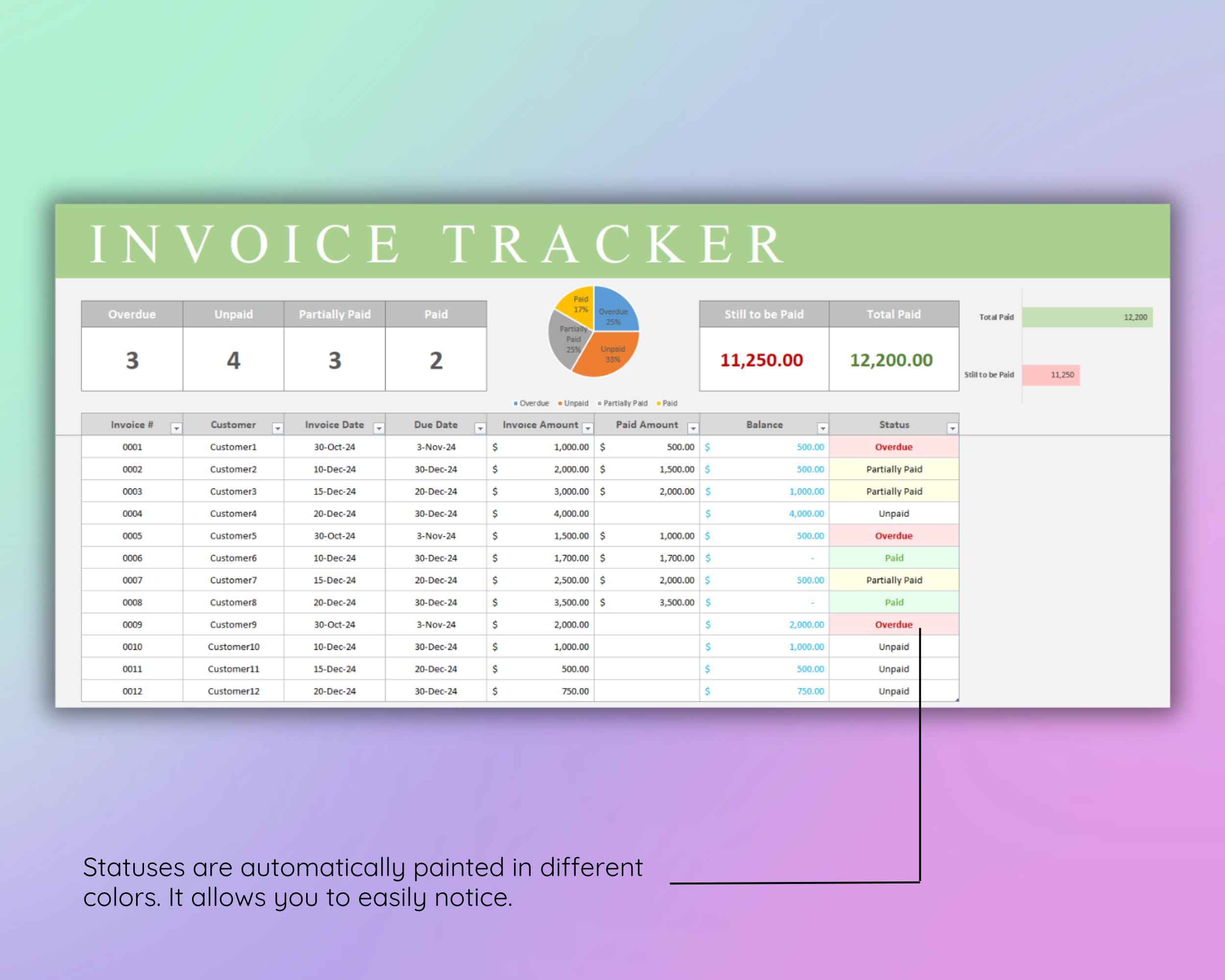Select invoice number 0010 cell
Screen dimensions: 1225x980
coord(132,646)
